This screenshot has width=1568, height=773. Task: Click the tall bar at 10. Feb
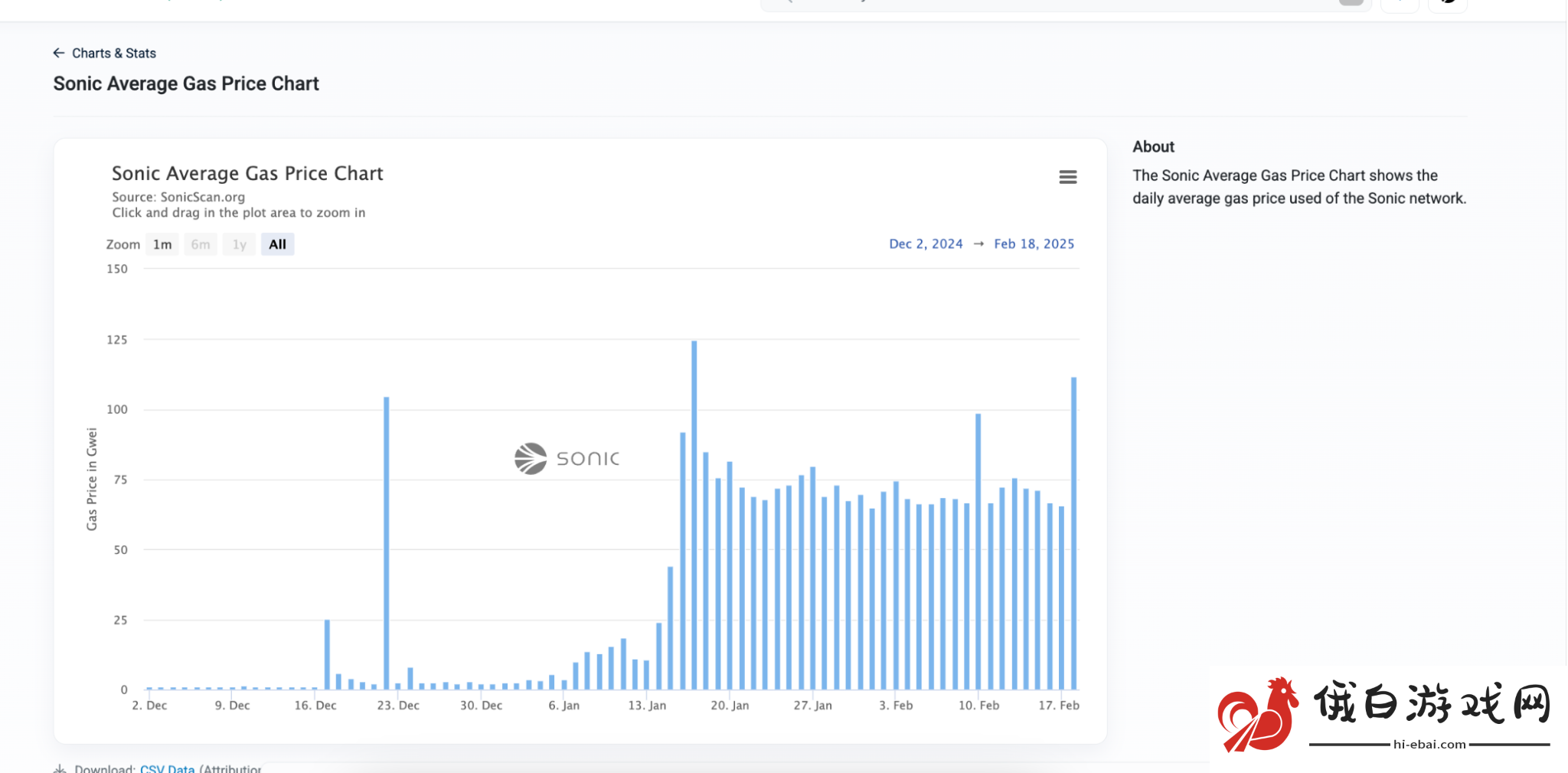[x=978, y=552]
